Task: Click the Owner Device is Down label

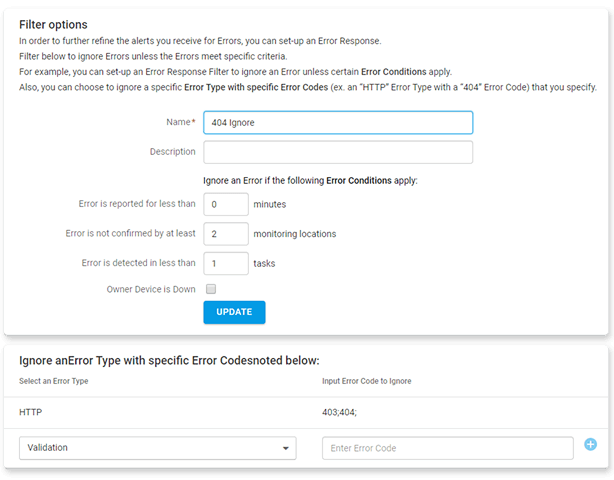Action: pyautogui.click(x=151, y=289)
